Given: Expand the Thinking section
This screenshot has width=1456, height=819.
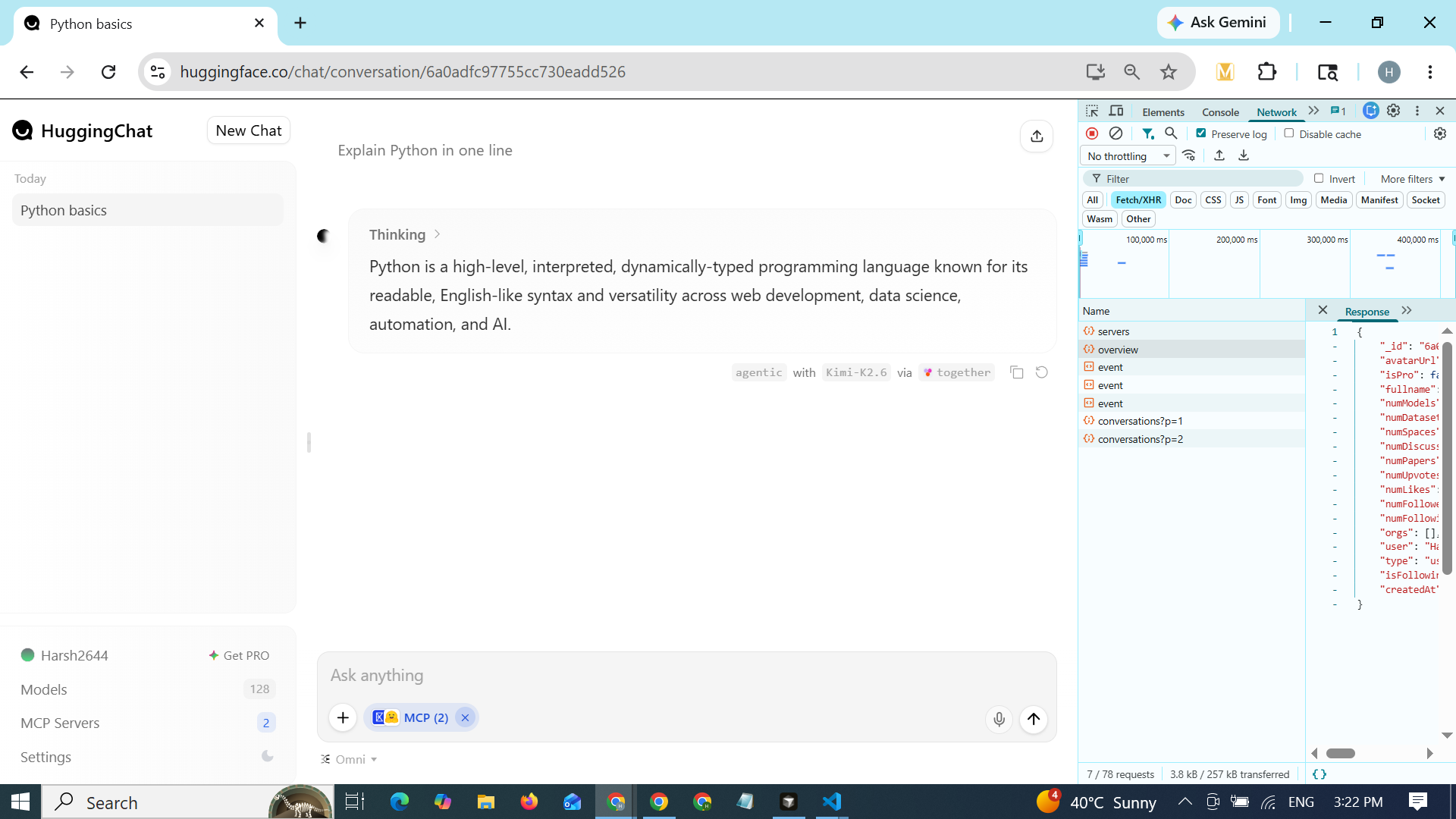Looking at the screenshot, I should click(x=405, y=234).
